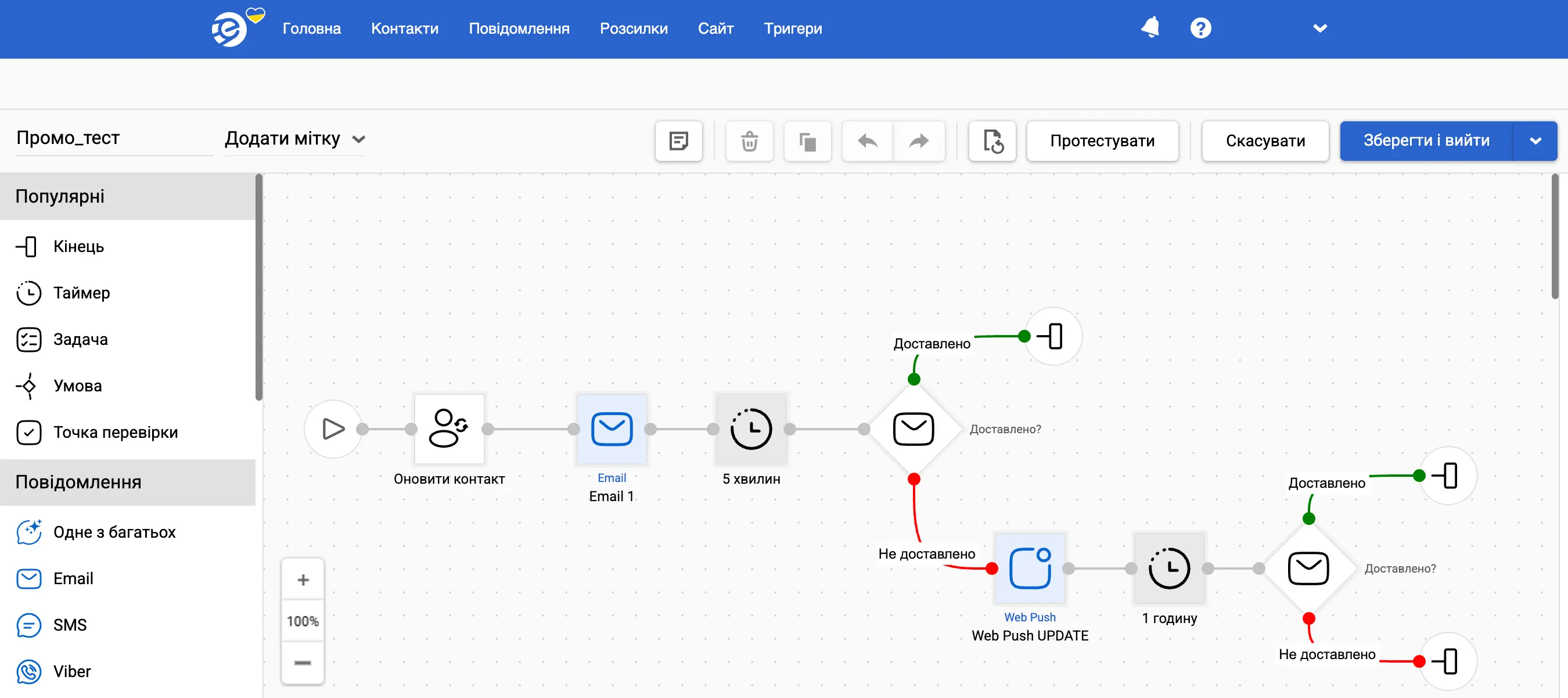Open the notes/comment toolbar icon
This screenshot has height=698, width=1568.
click(678, 141)
